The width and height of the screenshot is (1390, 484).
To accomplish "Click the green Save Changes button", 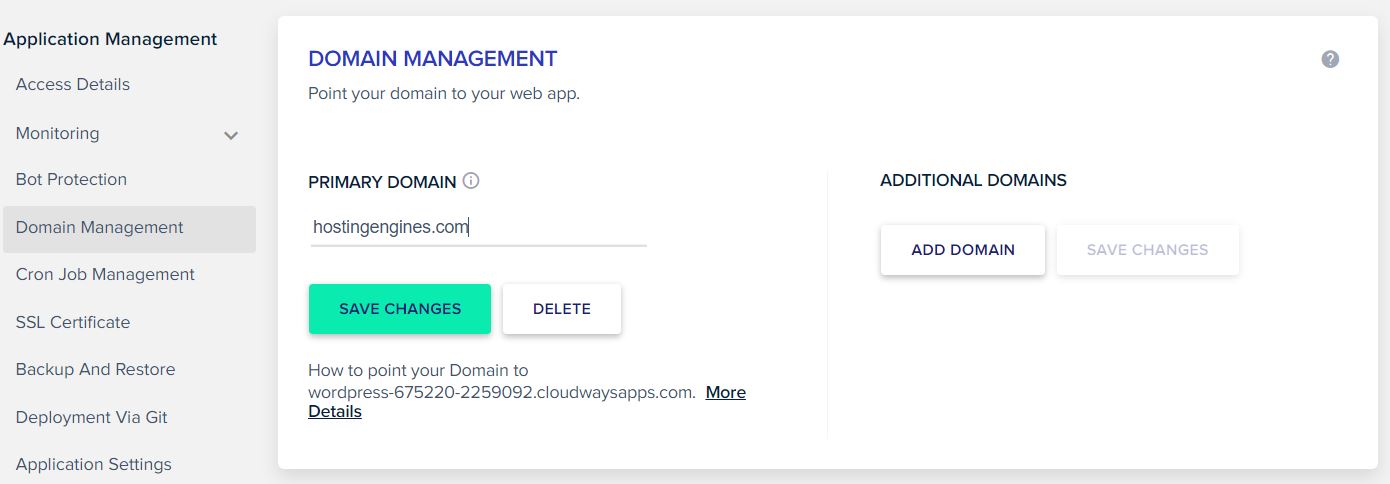I will pyautogui.click(x=400, y=309).
